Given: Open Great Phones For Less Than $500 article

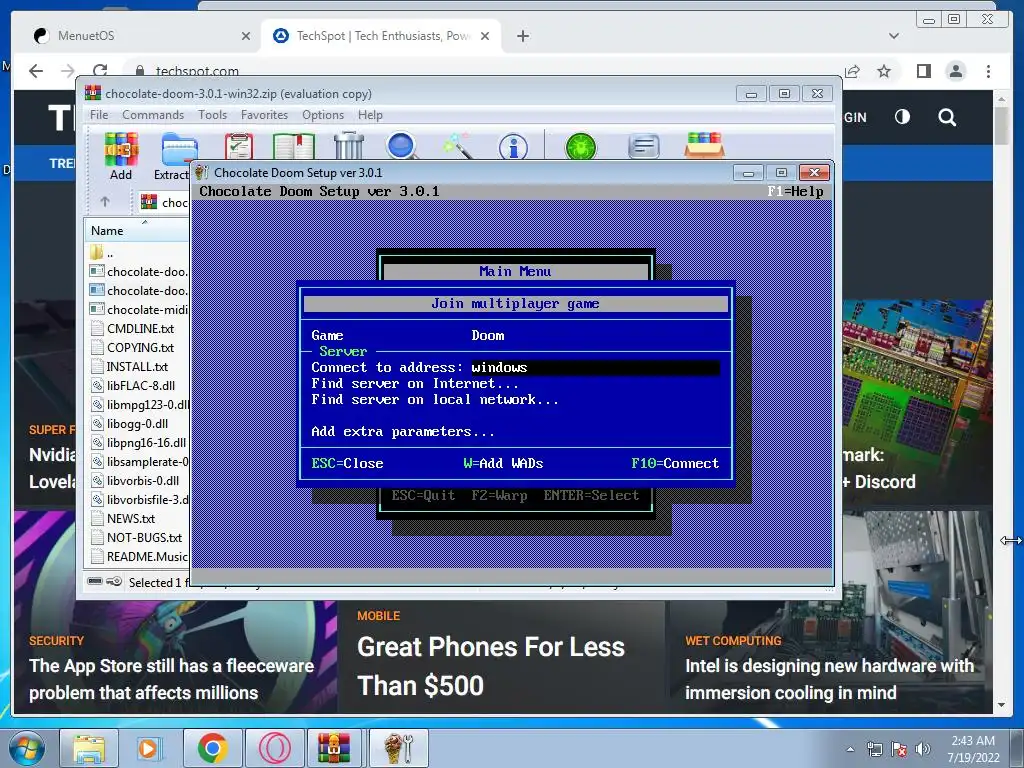Looking at the screenshot, I should coord(490,666).
